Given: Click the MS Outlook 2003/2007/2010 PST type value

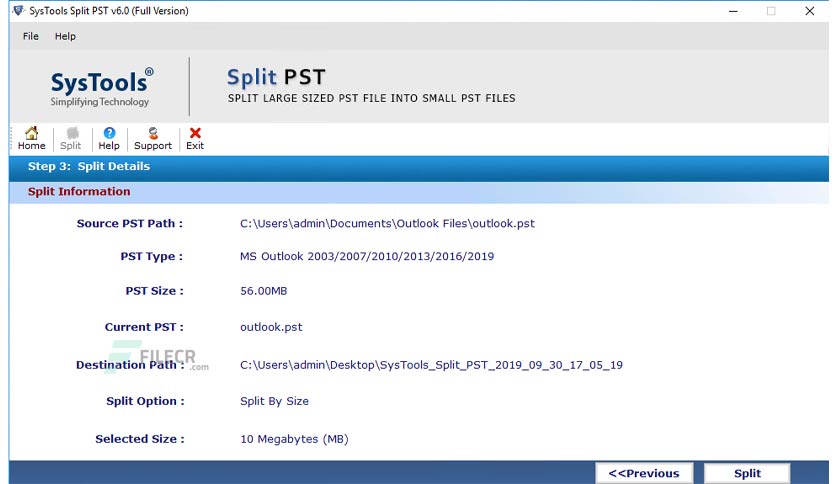Looking at the screenshot, I should pos(367,256).
